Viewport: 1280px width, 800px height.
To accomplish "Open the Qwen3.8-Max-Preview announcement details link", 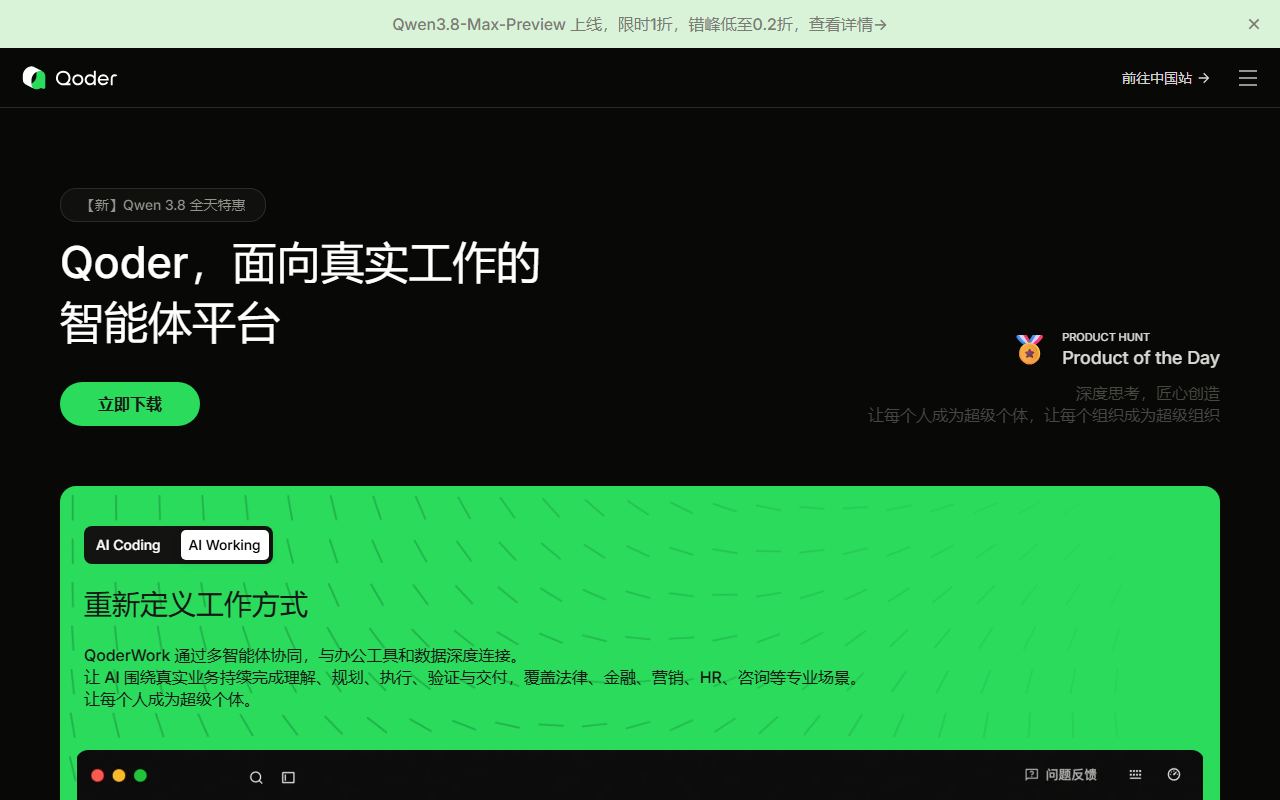I will click(640, 24).
